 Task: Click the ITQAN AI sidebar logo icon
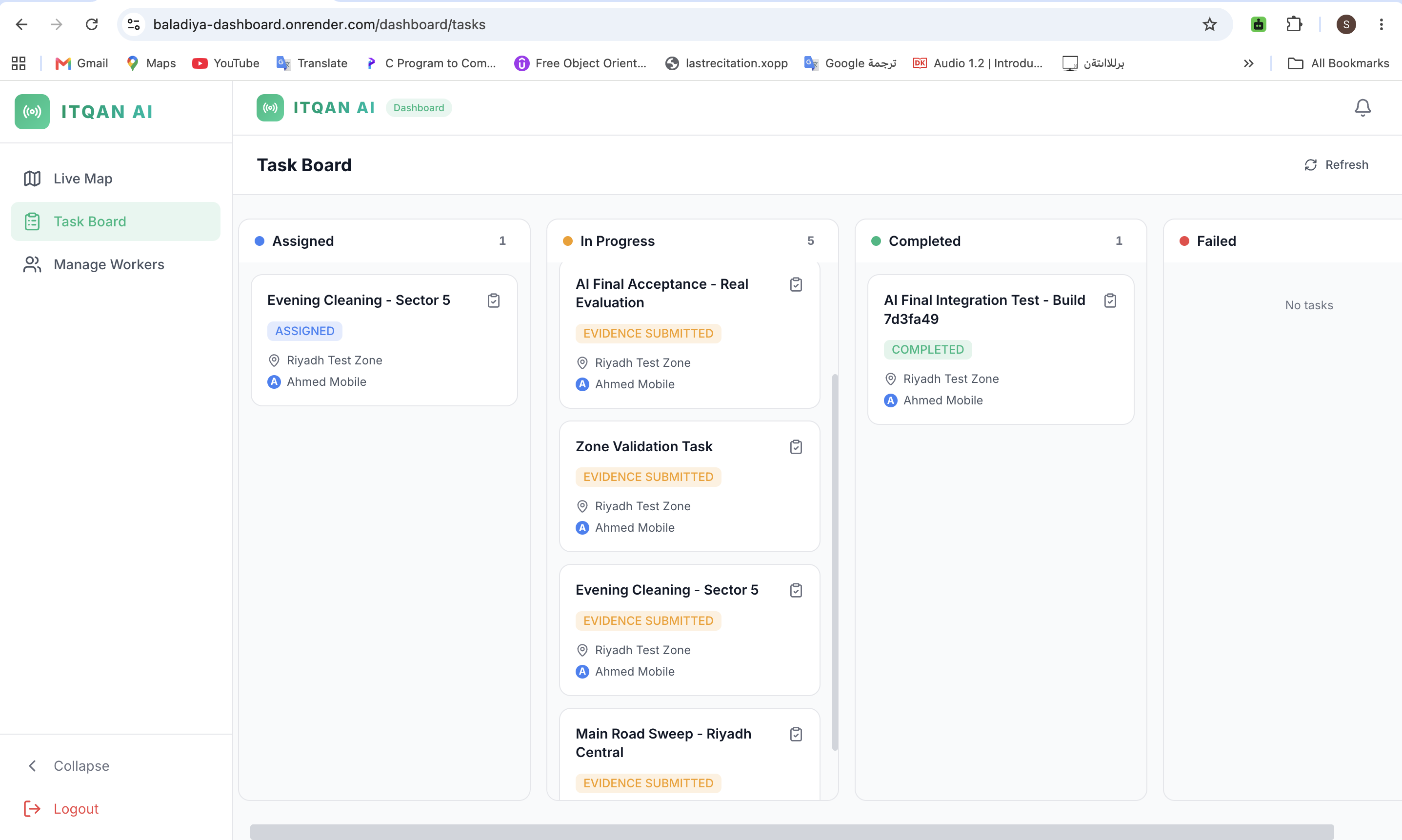click(32, 112)
